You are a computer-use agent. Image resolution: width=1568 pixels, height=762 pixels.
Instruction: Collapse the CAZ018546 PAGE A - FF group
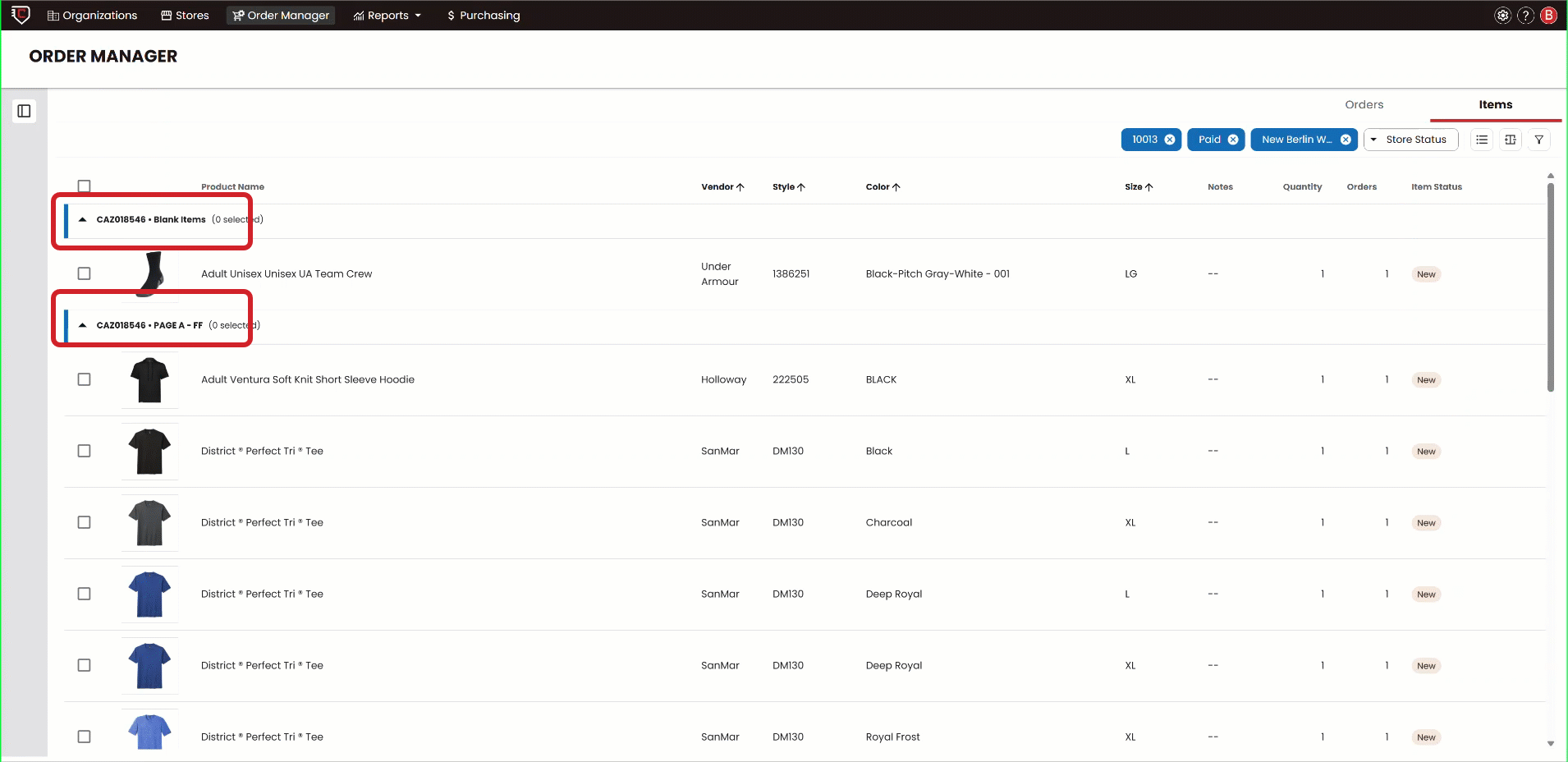pos(83,325)
